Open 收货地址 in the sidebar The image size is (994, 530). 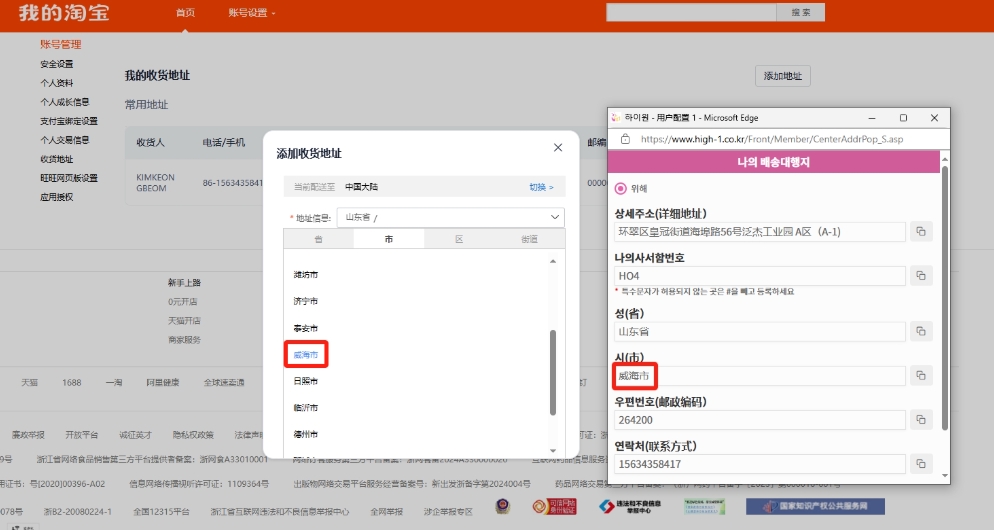click(56, 159)
